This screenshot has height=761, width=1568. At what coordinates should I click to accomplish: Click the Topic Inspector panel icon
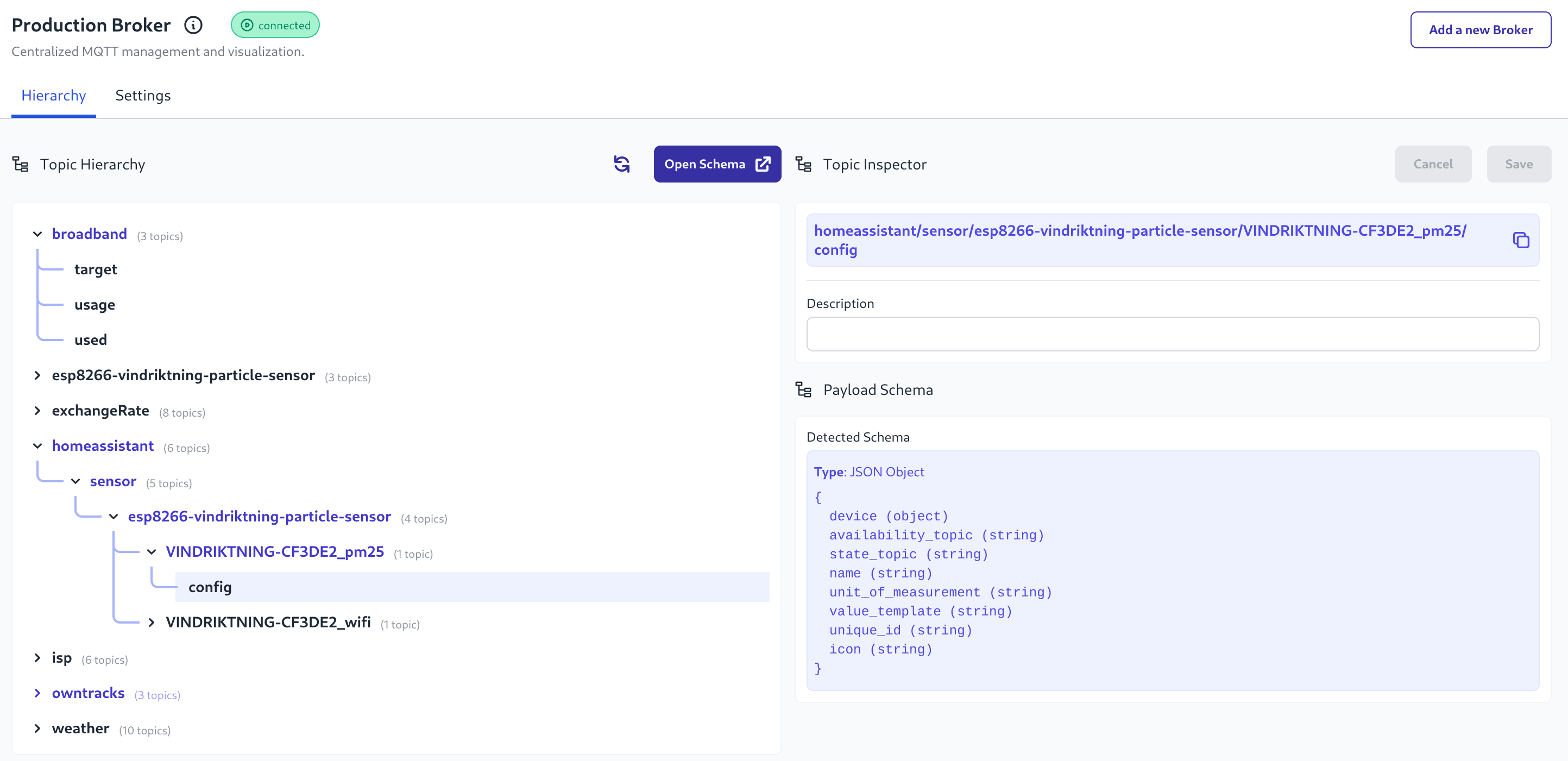[804, 163]
